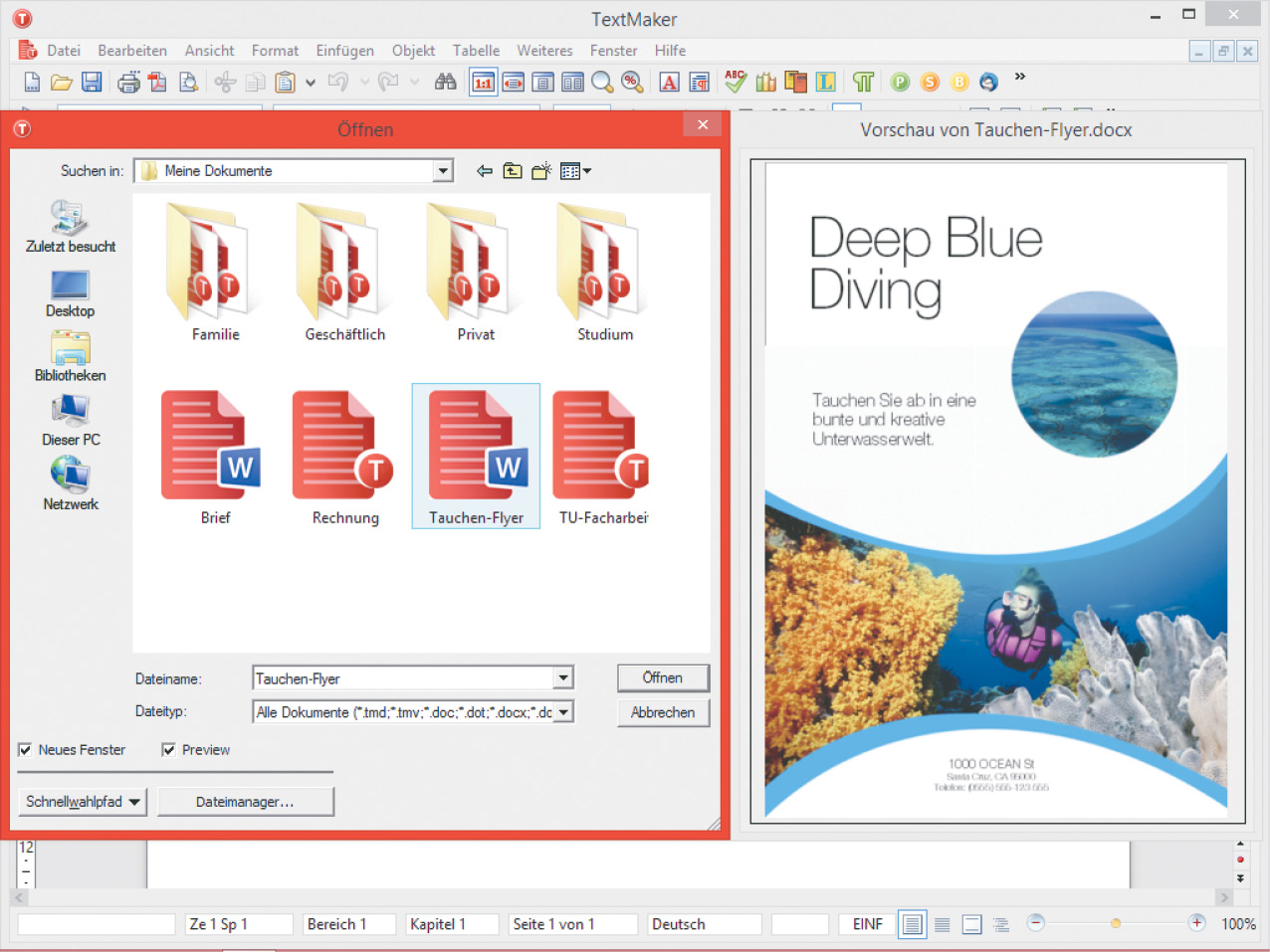The image size is (1270, 952).
Task: Click the Abbrechen button
Action: [663, 712]
